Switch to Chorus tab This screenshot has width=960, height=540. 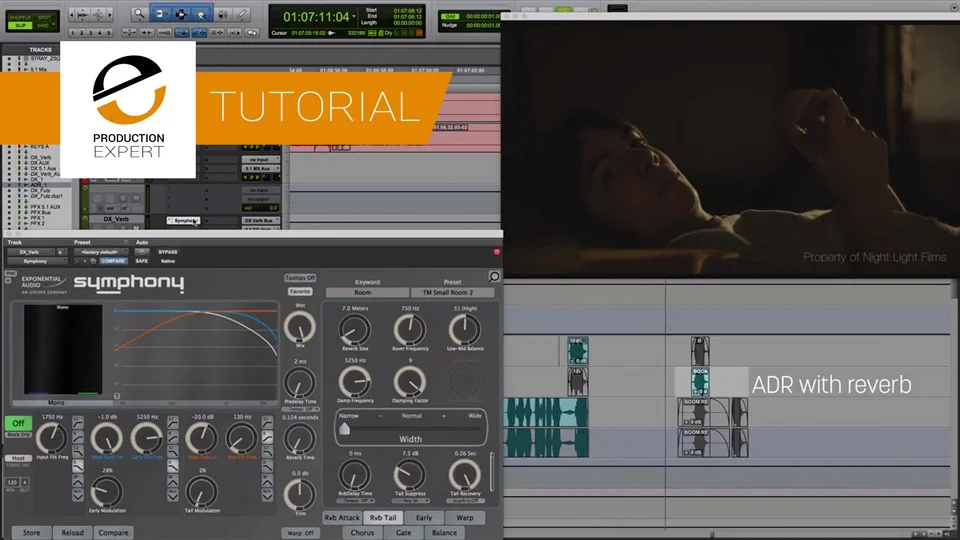[362, 533]
